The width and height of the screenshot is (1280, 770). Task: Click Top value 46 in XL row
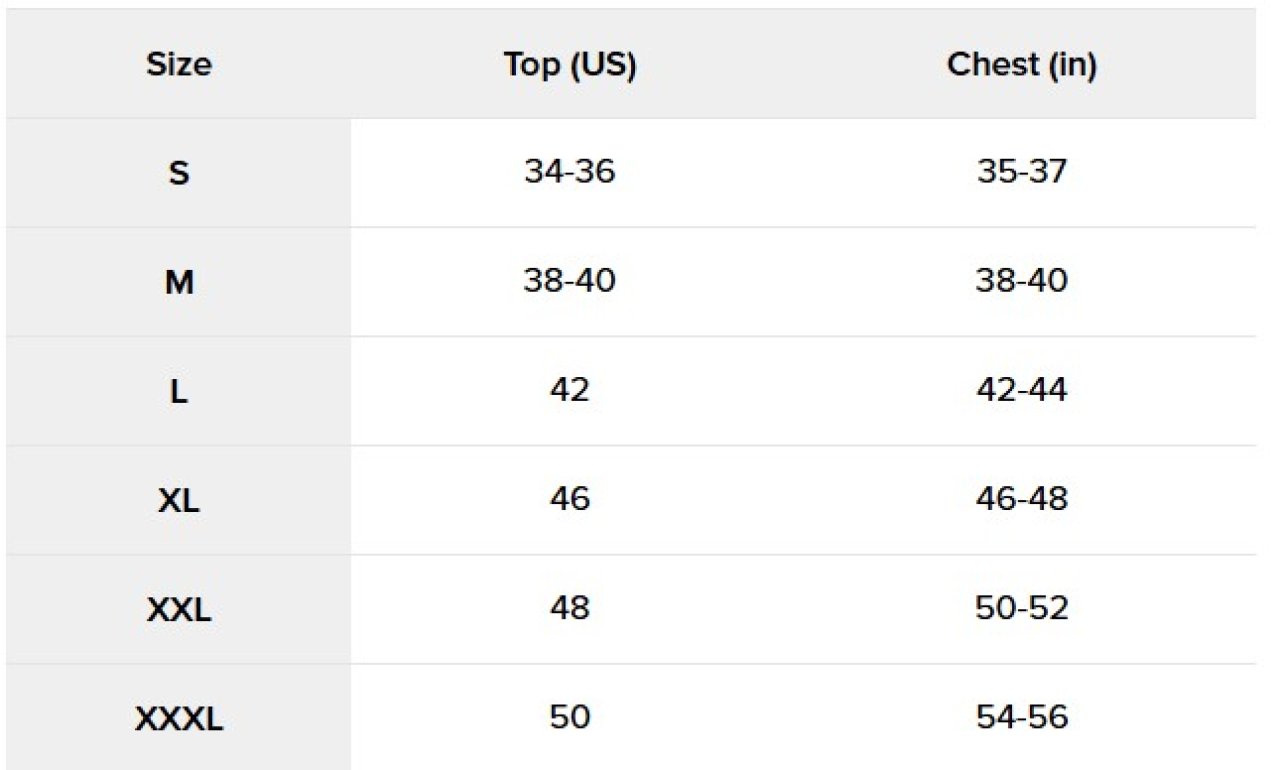[x=570, y=498]
